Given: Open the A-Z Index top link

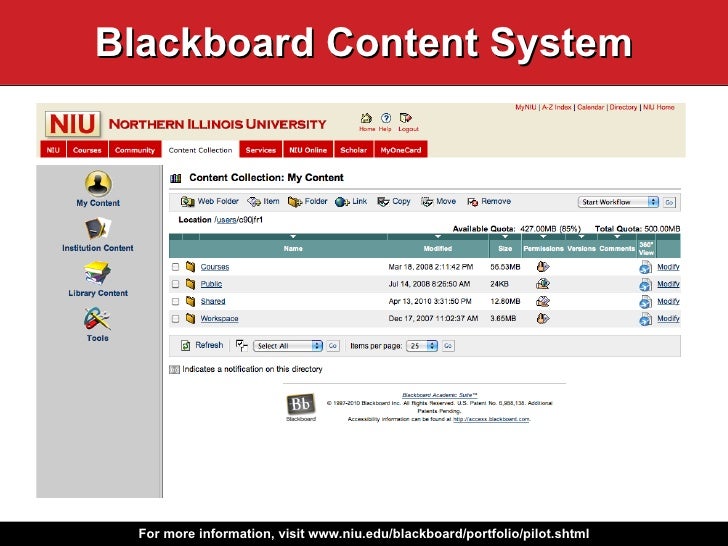Looking at the screenshot, I should [x=557, y=107].
